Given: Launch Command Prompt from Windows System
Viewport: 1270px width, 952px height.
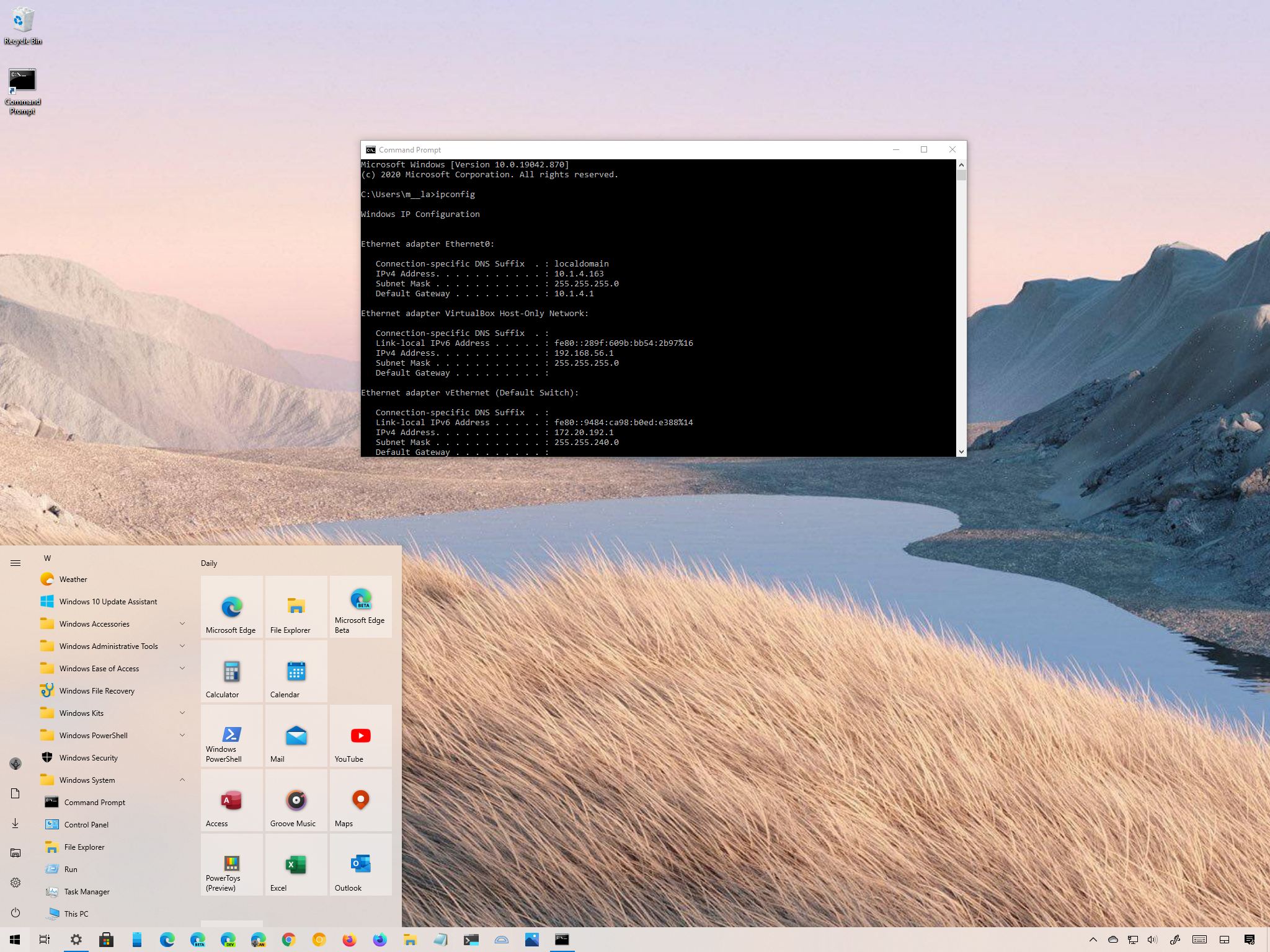Looking at the screenshot, I should (94, 802).
